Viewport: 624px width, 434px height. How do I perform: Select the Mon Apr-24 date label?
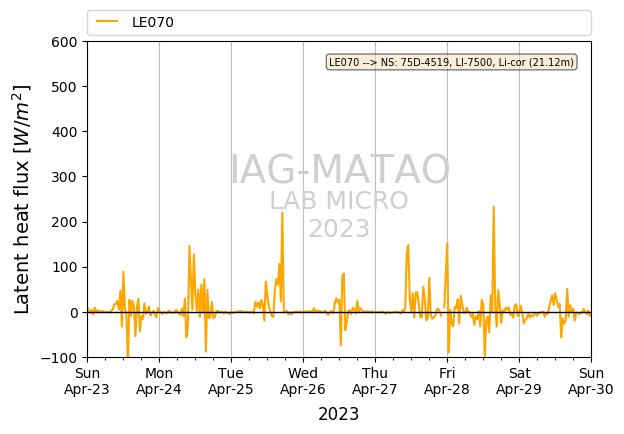(159, 381)
